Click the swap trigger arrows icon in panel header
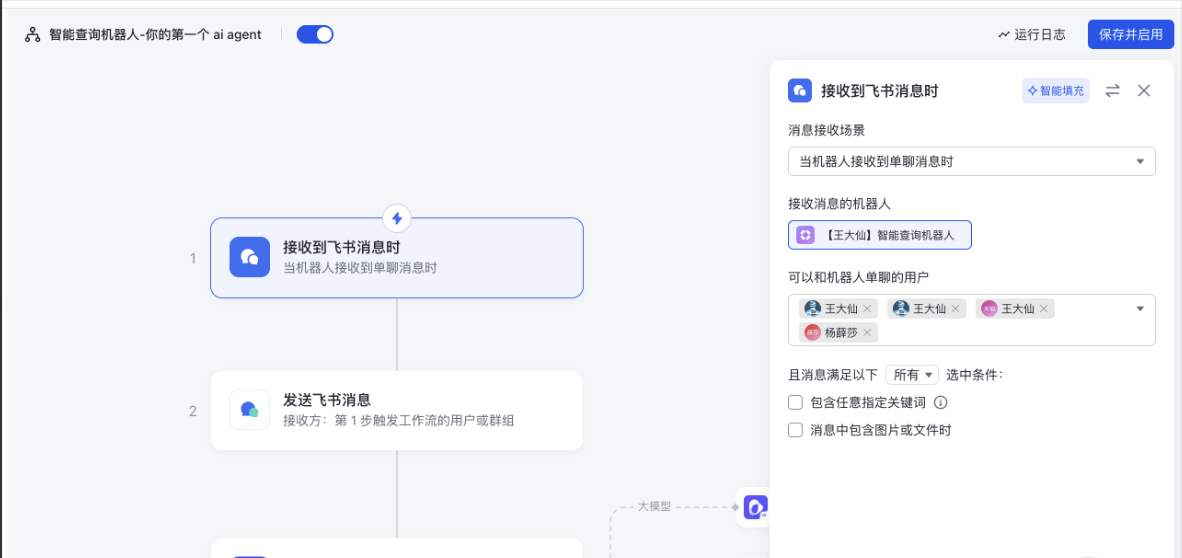The height and width of the screenshot is (558, 1182). [1112, 91]
